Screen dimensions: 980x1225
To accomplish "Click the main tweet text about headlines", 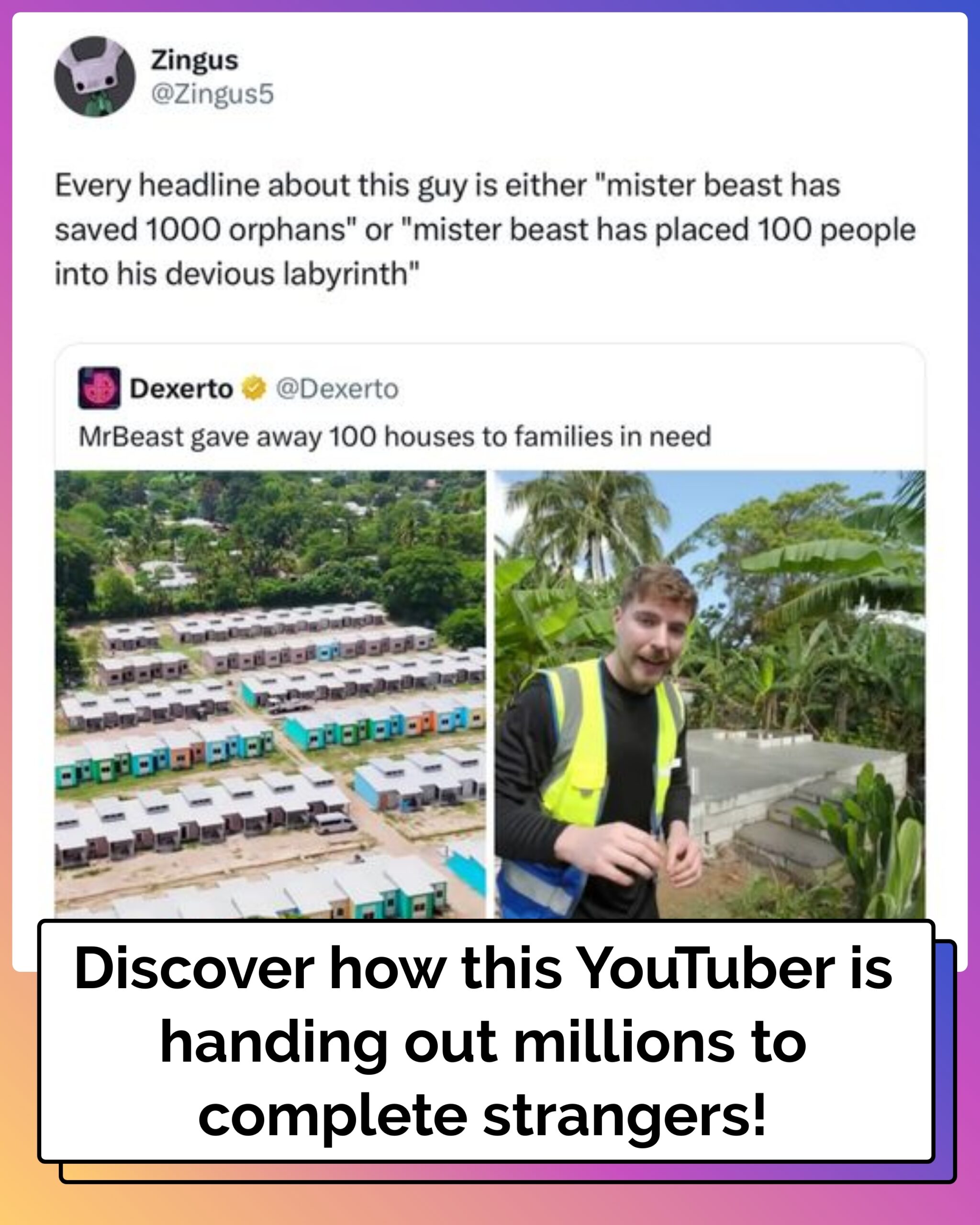I will pyautogui.click(x=485, y=230).
